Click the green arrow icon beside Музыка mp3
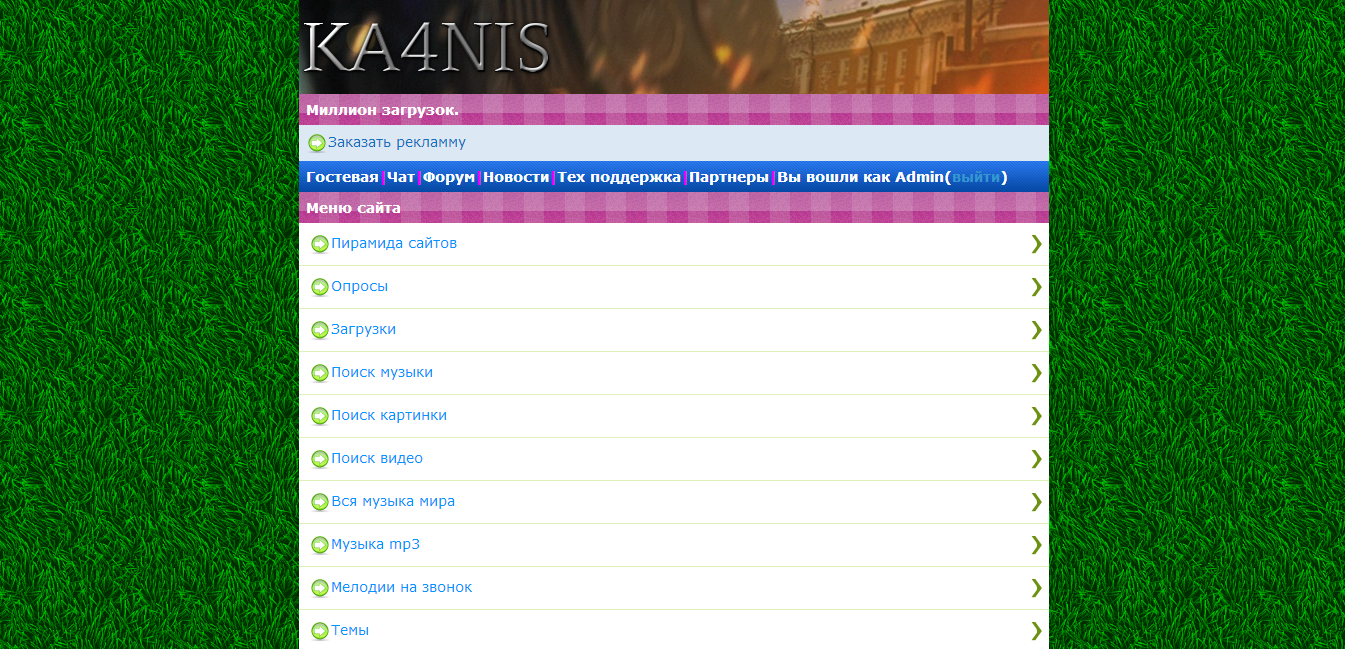The height and width of the screenshot is (649, 1345). click(319, 545)
